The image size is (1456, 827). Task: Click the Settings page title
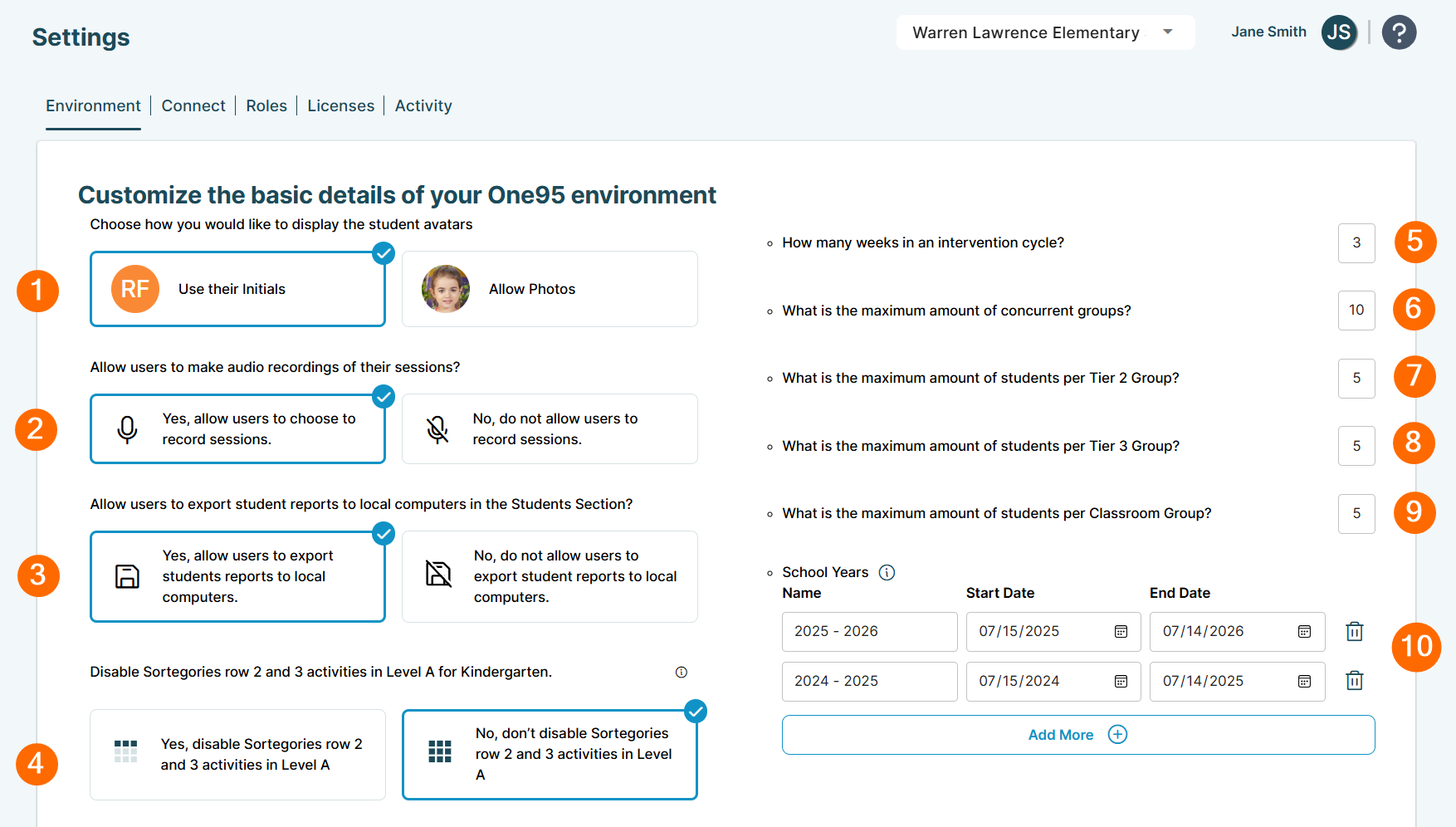click(x=81, y=37)
